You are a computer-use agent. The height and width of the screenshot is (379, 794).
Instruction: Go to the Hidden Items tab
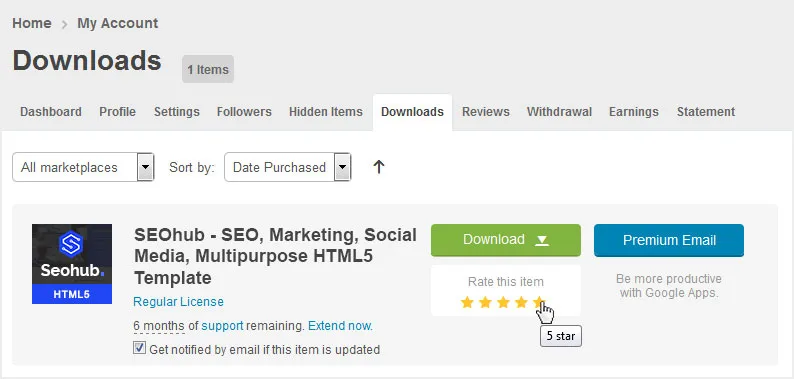click(x=326, y=111)
